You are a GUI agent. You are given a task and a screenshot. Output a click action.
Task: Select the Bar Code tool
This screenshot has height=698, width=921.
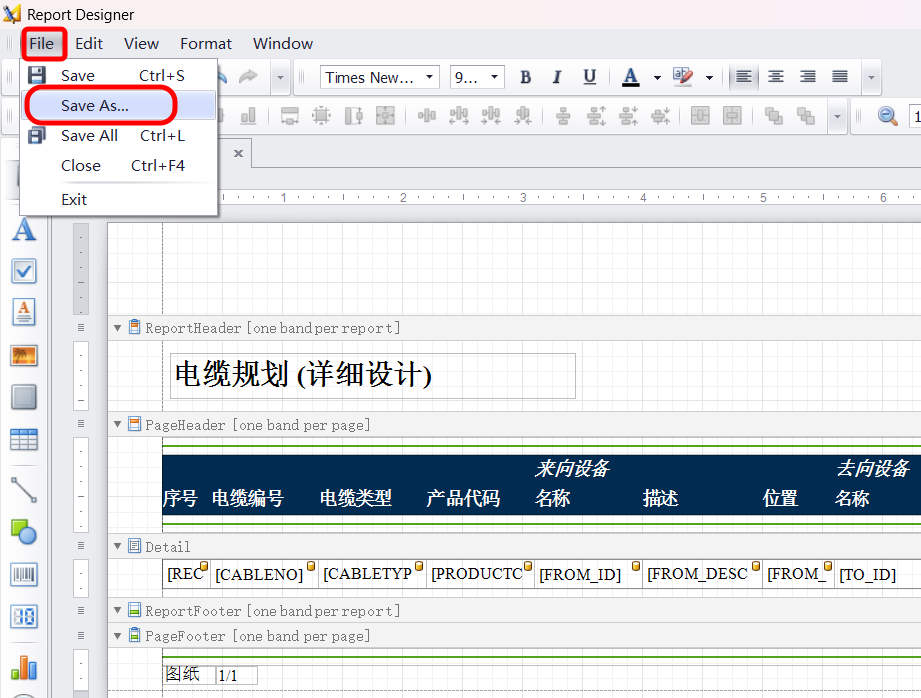24,574
